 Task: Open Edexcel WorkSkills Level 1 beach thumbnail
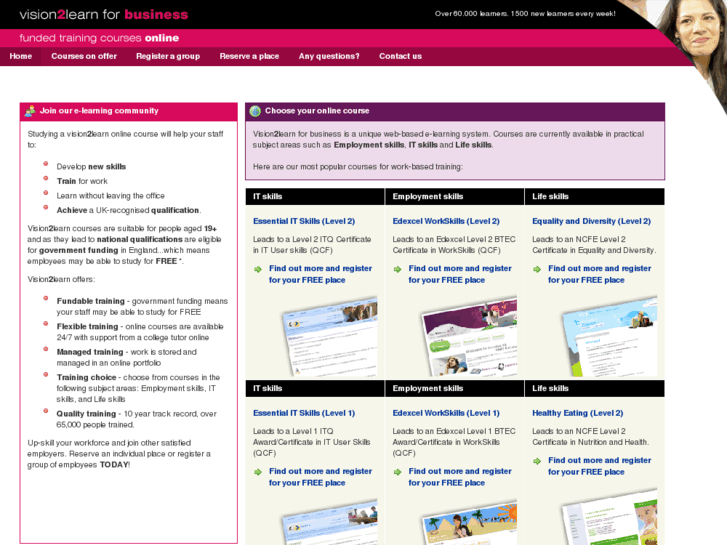[469, 522]
